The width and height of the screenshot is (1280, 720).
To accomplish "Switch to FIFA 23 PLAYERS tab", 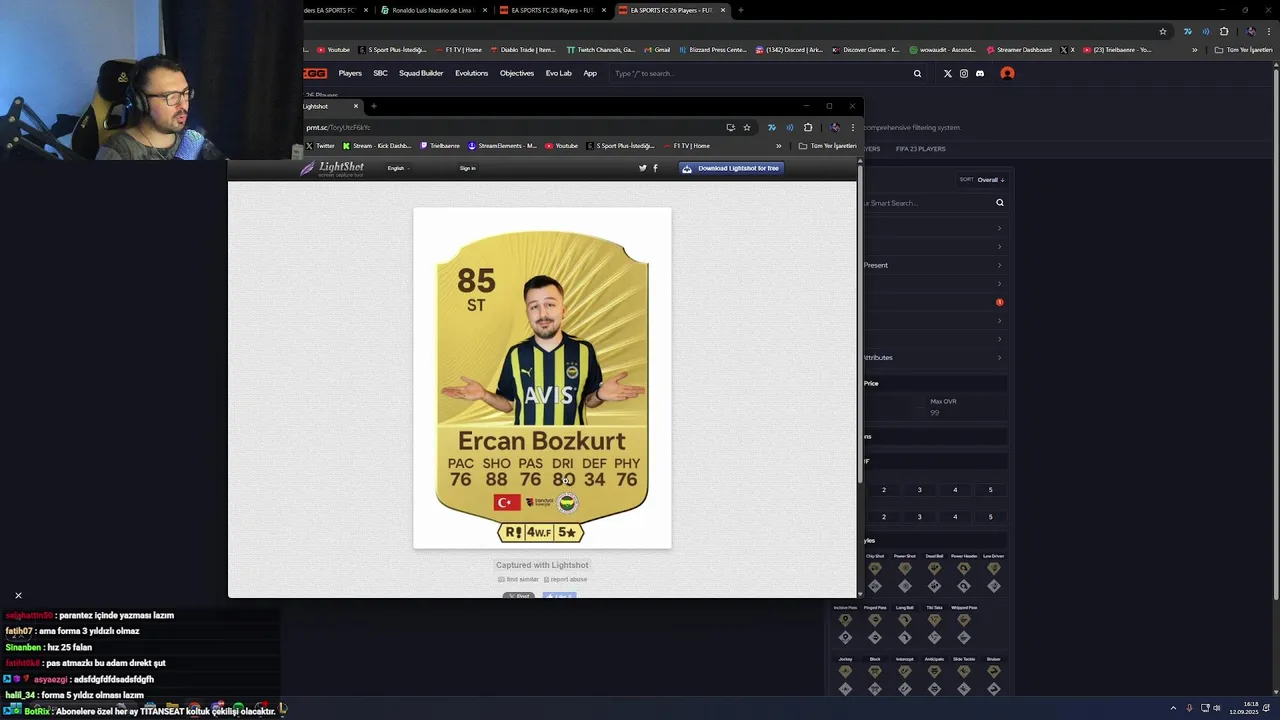I will (920, 149).
